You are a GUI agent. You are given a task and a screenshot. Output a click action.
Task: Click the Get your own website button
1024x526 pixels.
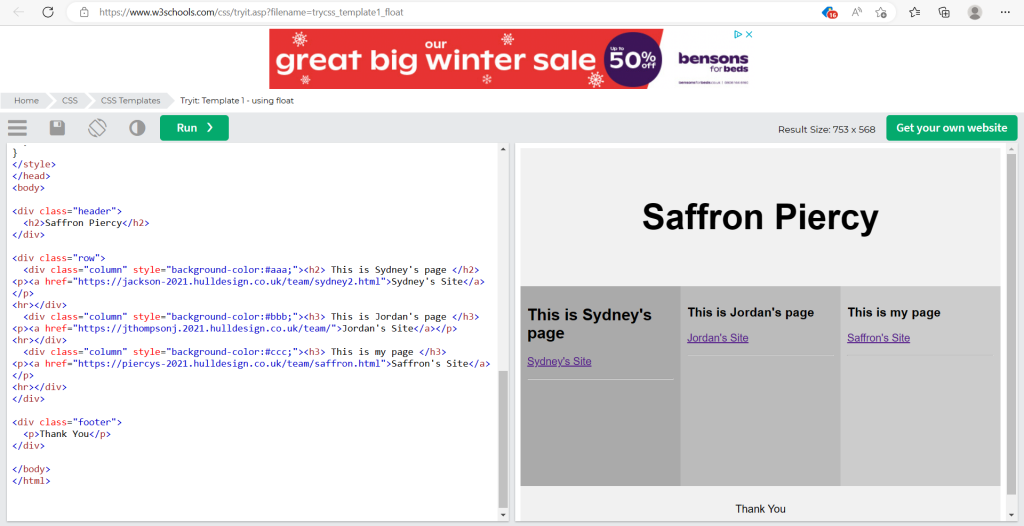[951, 128]
